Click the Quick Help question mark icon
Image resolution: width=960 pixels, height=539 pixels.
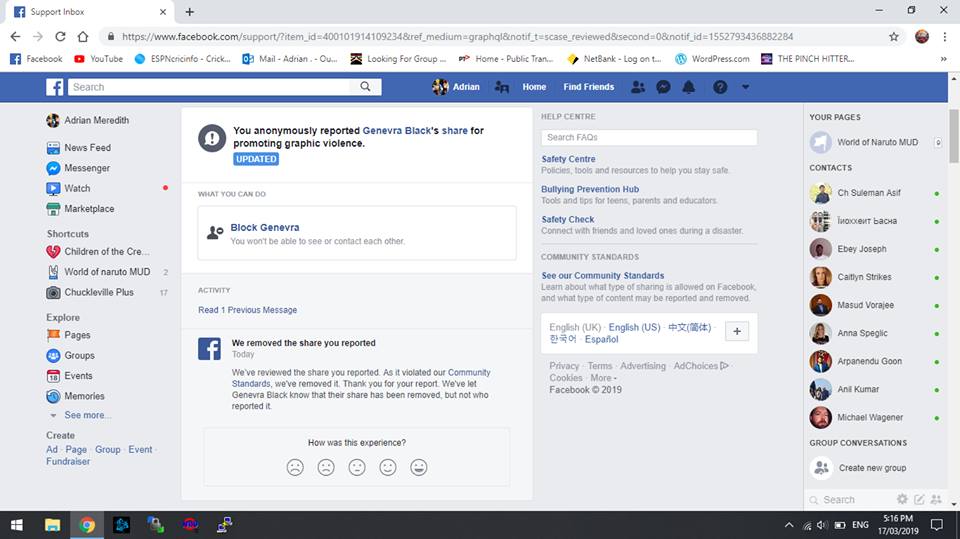click(x=719, y=87)
